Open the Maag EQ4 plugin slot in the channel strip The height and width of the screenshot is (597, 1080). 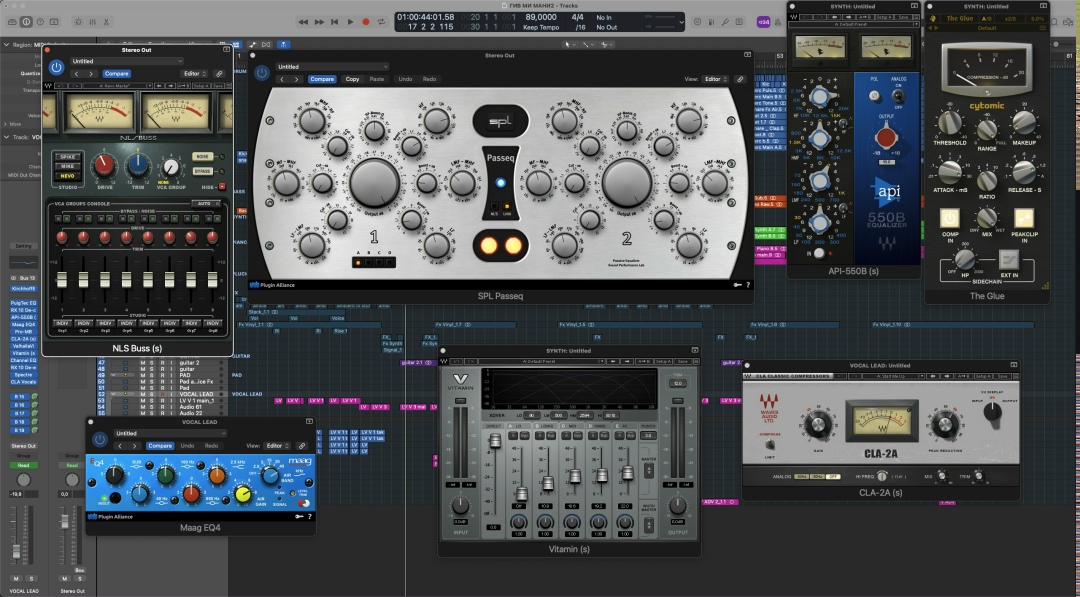tap(23, 324)
